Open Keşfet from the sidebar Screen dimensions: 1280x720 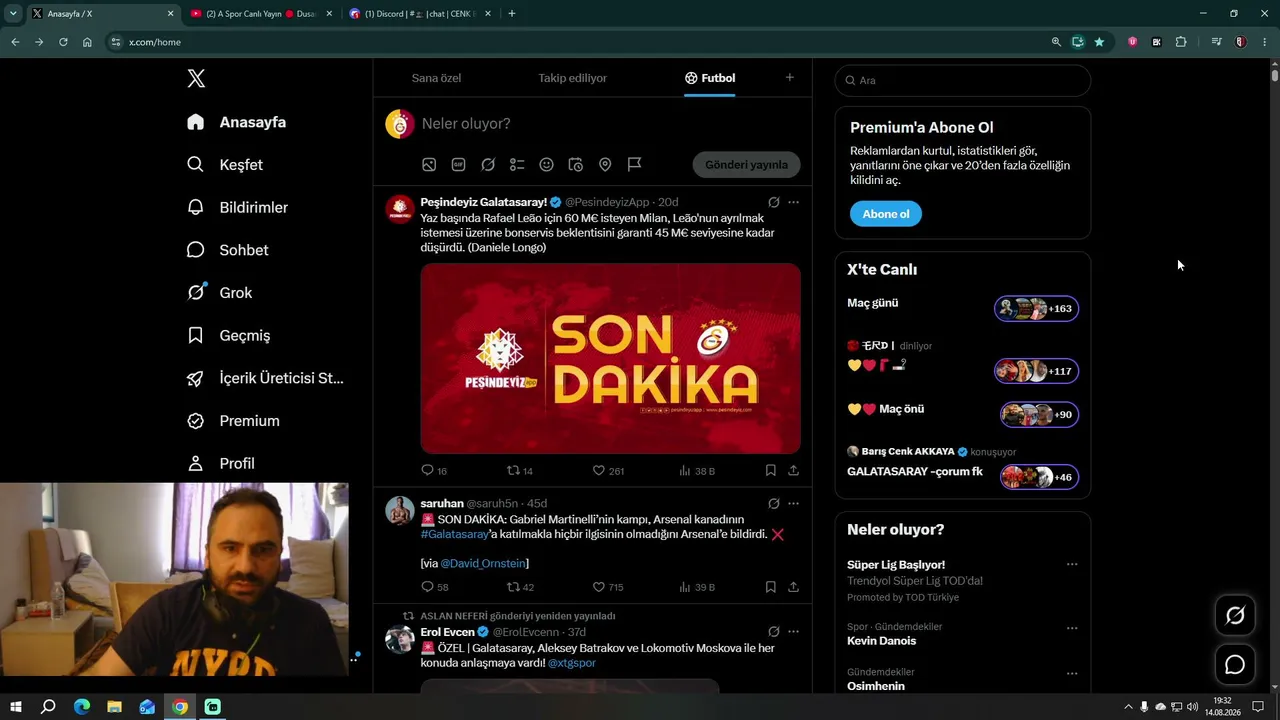[x=225, y=165]
